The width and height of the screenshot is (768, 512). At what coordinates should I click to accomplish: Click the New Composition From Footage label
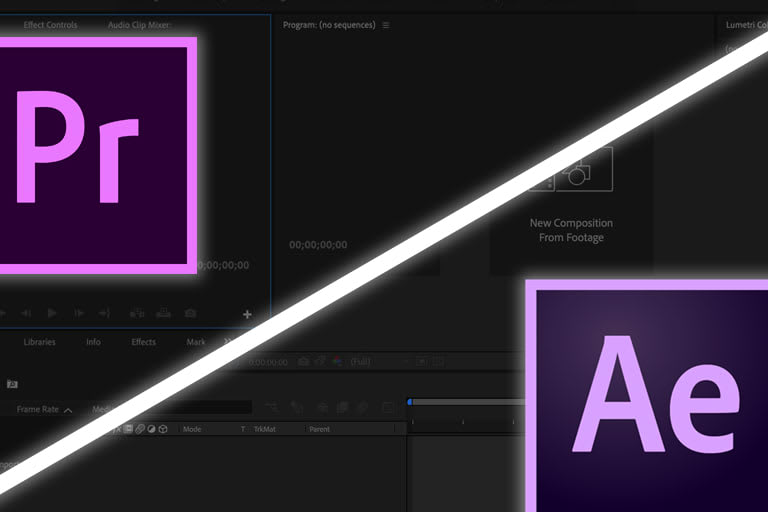click(x=571, y=230)
